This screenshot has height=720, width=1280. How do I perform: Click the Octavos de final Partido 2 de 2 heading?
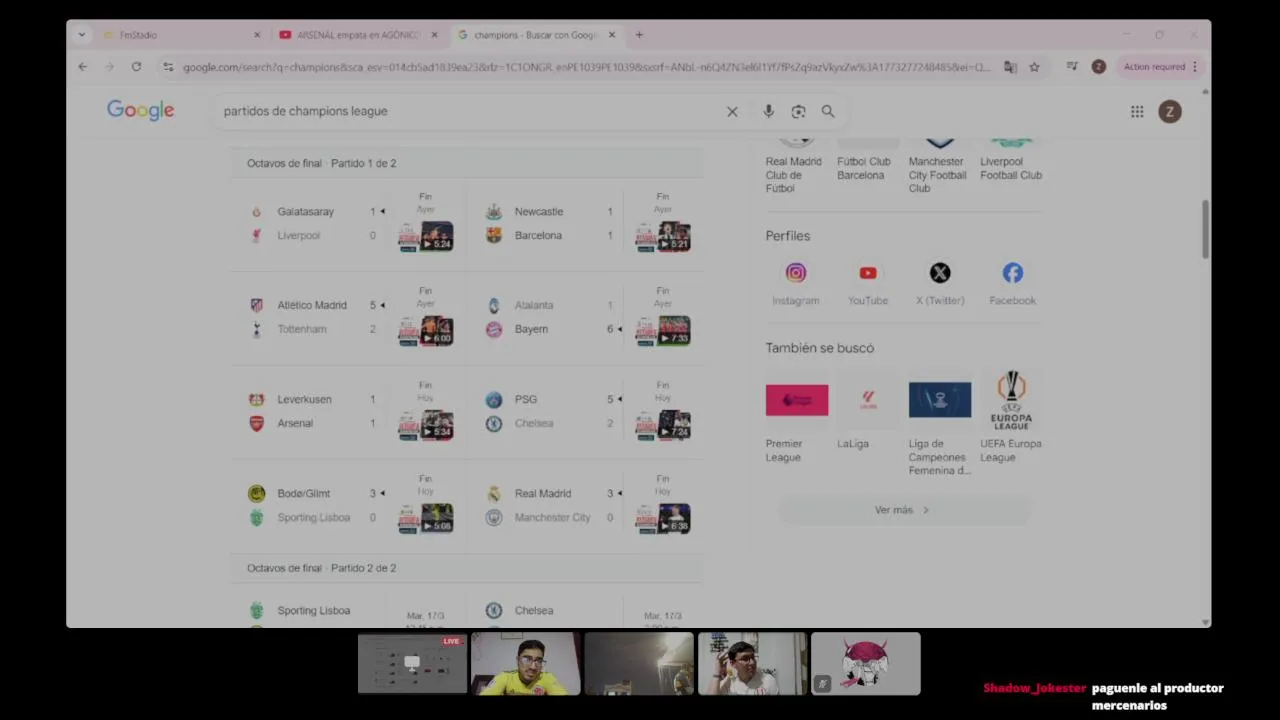322,568
